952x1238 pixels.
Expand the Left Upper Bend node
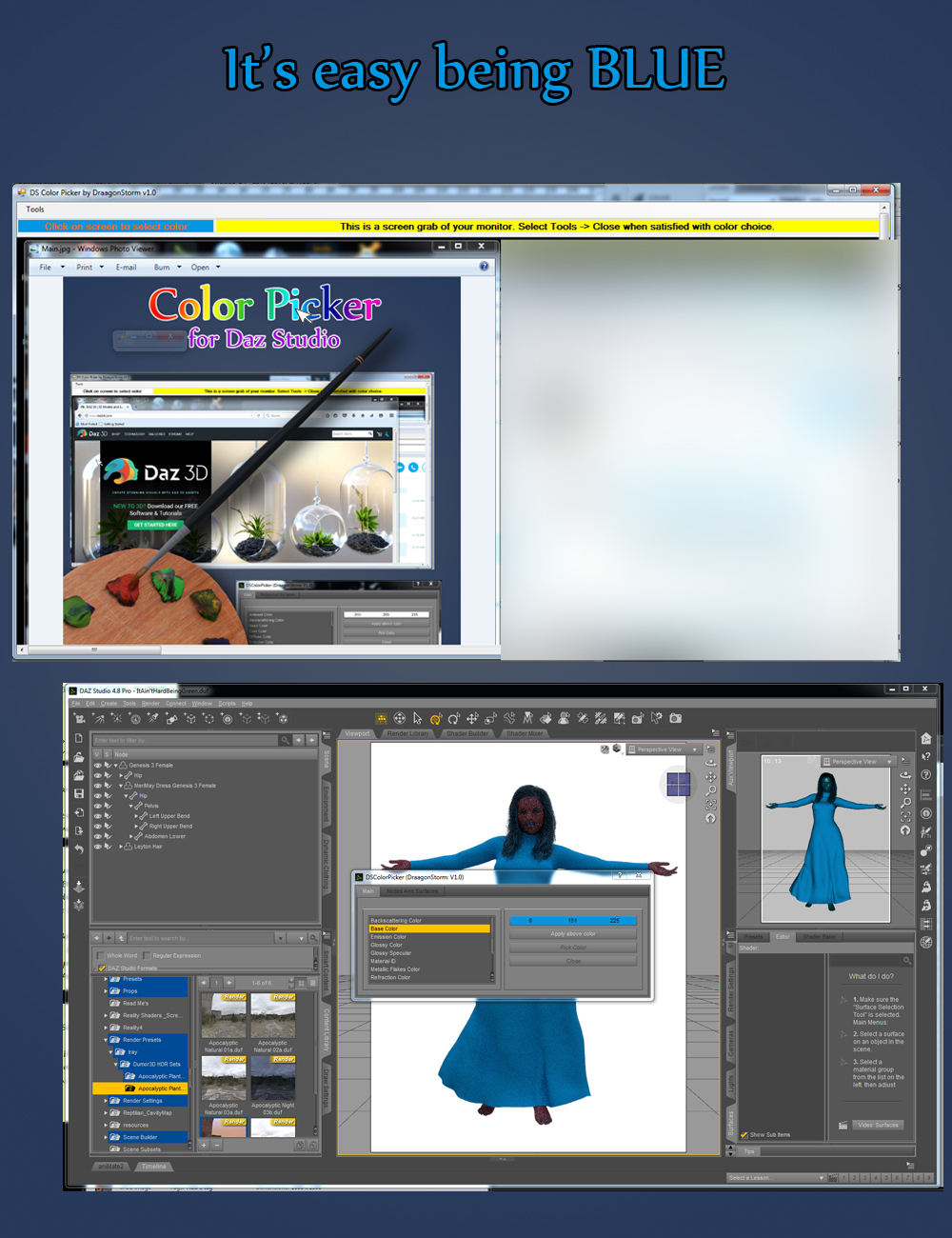point(138,816)
